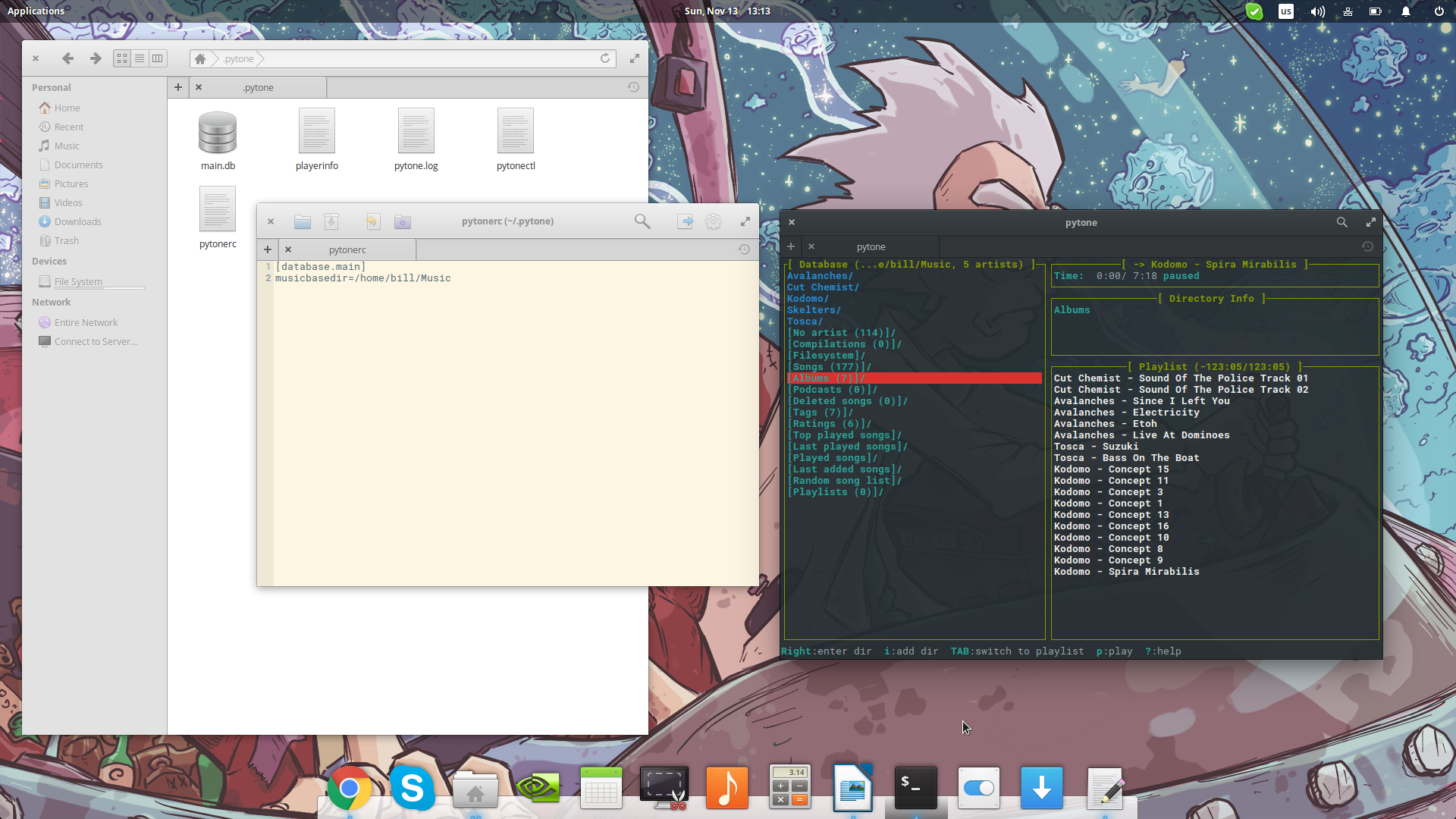The height and width of the screenshot is (819, 1456).
Task: Select Tosca - Suzuki playlist item
Action: point(1096,447)
